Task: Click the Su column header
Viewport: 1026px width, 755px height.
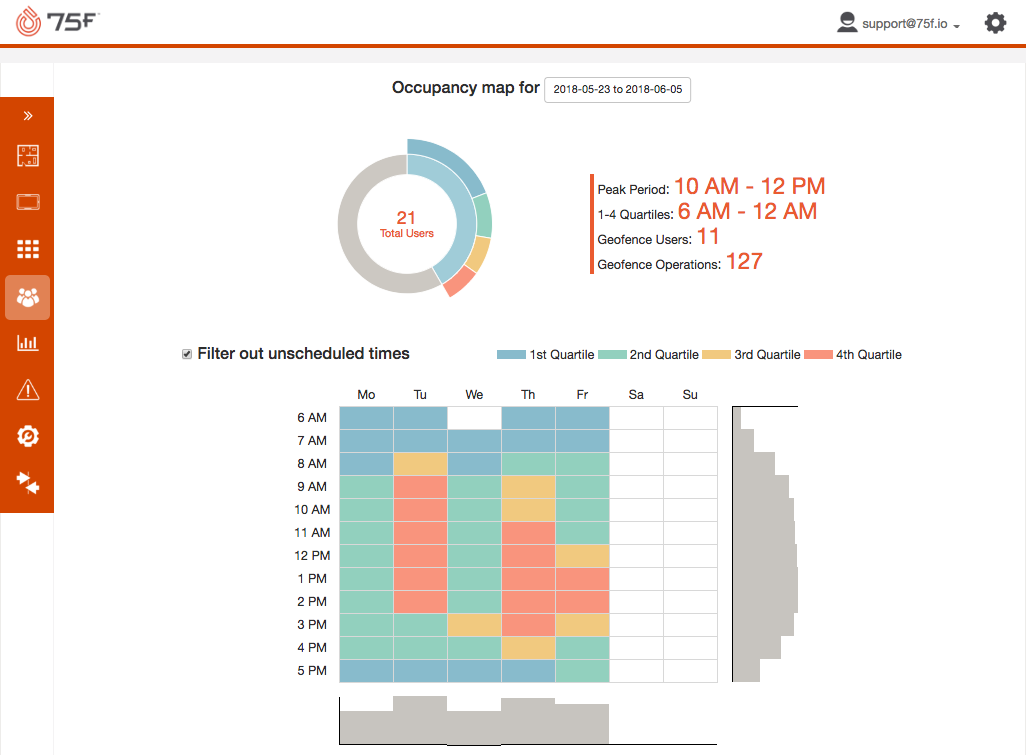Action: click(x=690, y=395)
